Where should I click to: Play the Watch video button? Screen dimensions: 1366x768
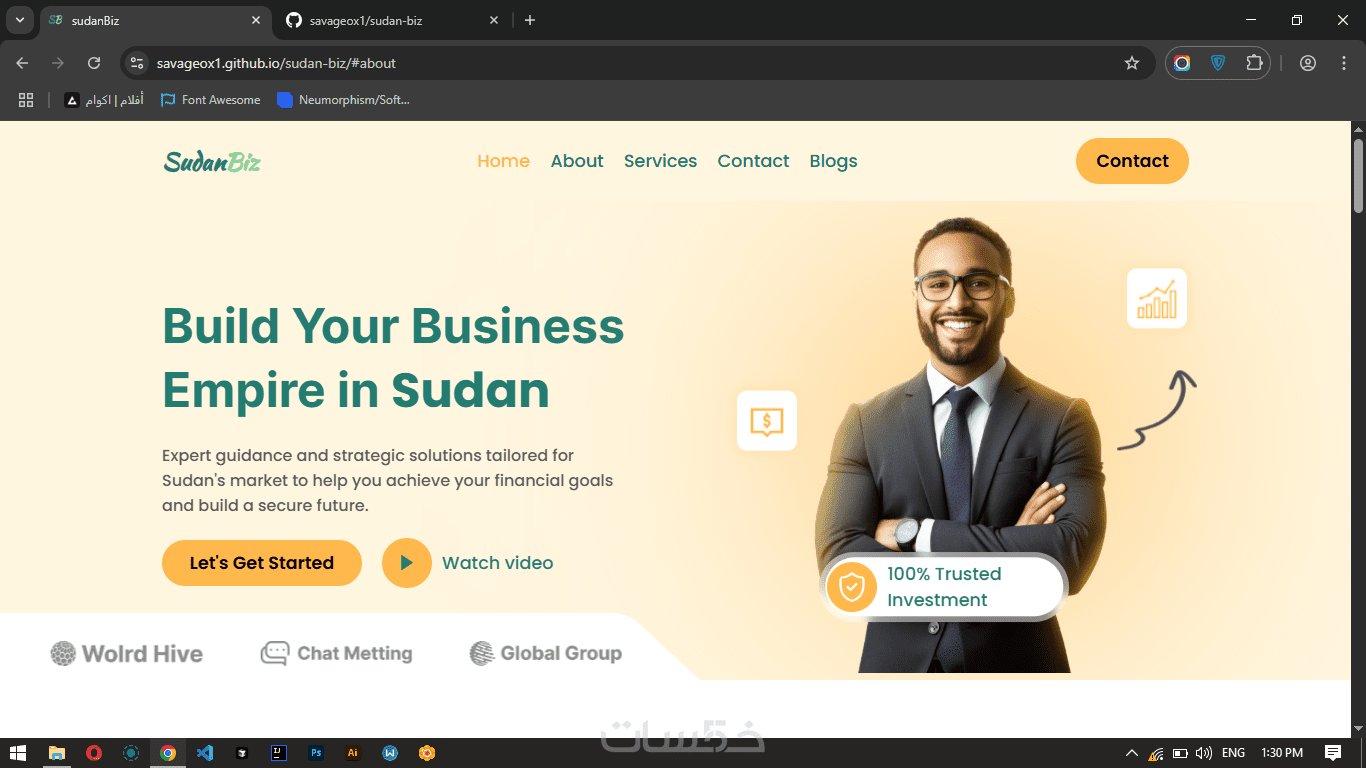tap(407, 563)
